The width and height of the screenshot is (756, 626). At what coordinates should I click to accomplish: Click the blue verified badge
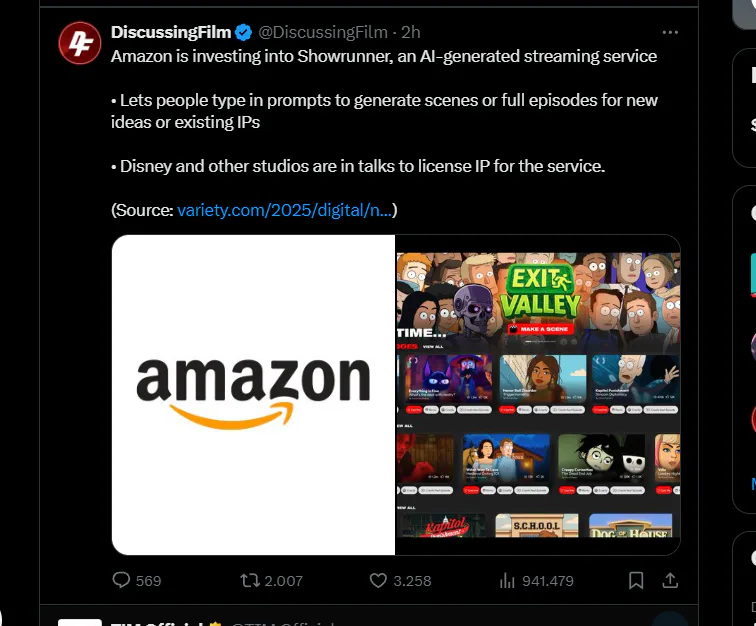click(243, 32)
